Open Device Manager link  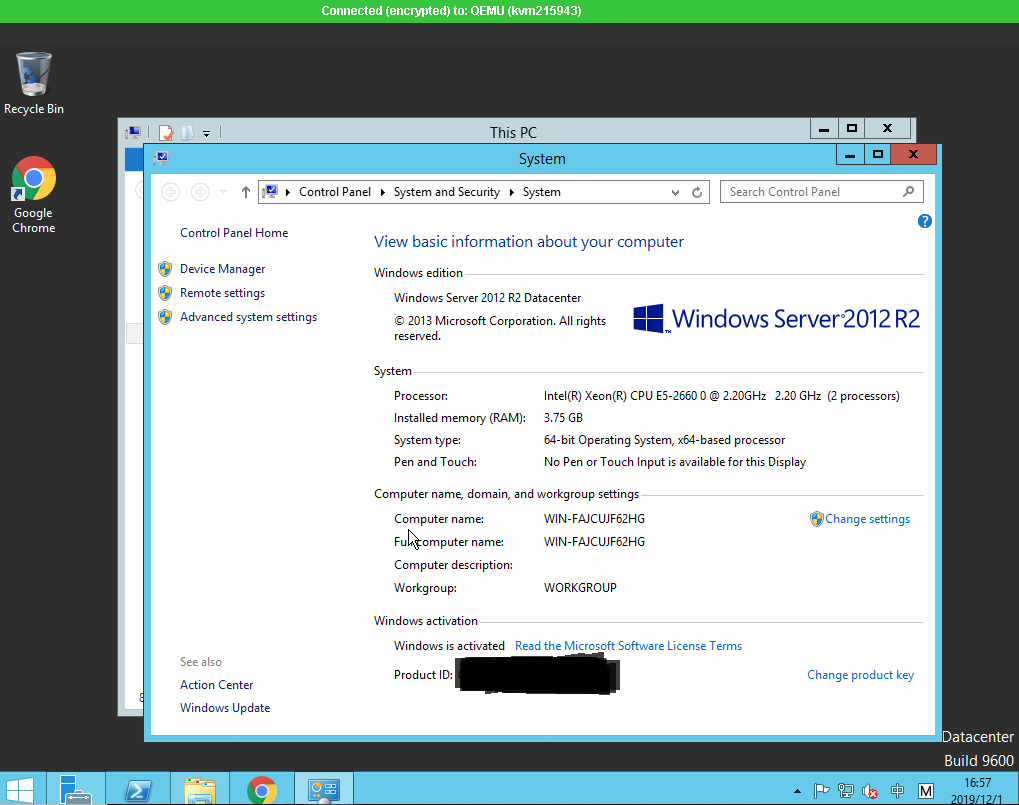tap(222, 269)
